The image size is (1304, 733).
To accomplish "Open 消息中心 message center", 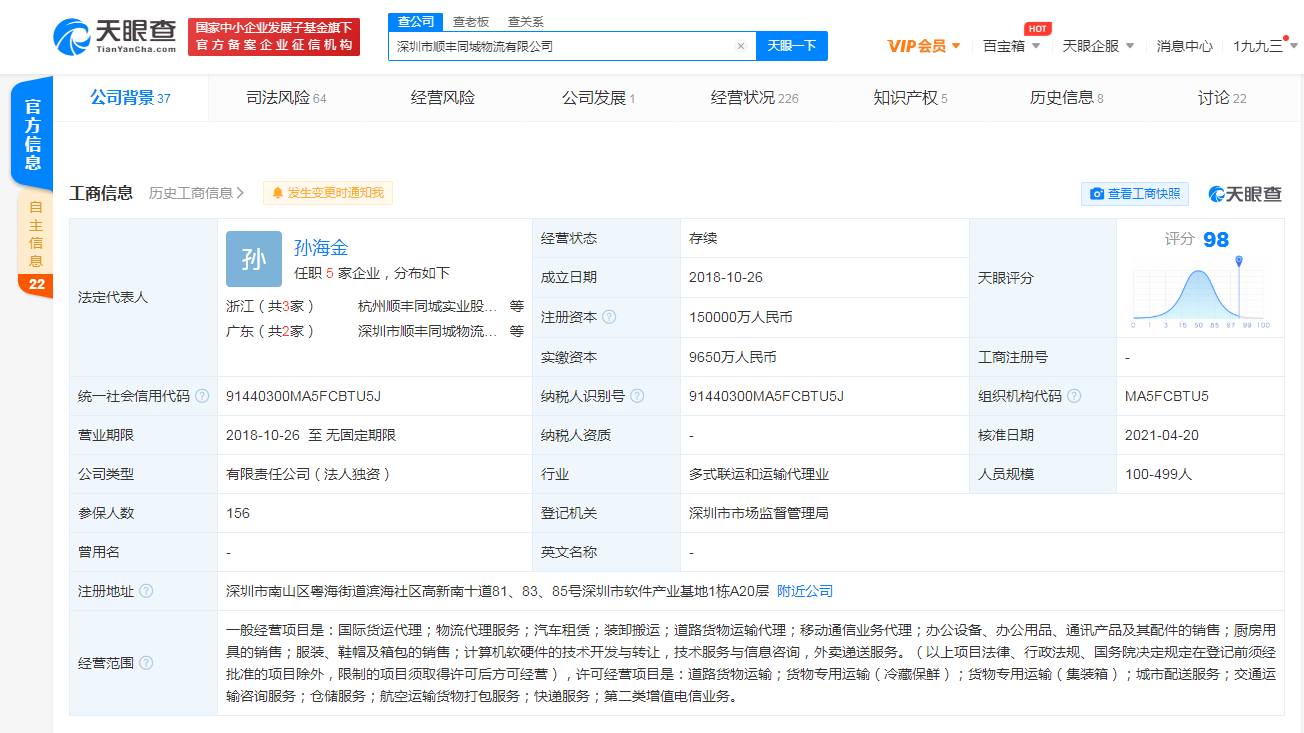I will coord(1184,46).
